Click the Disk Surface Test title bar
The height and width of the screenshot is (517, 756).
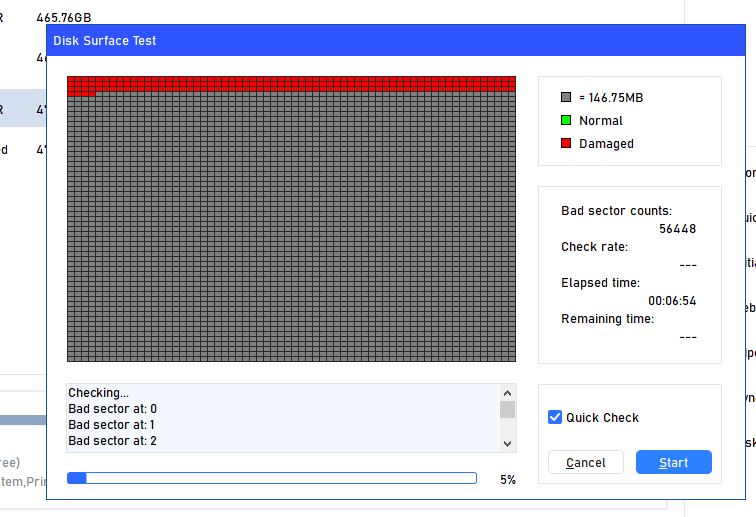click(x=300, y=41)
